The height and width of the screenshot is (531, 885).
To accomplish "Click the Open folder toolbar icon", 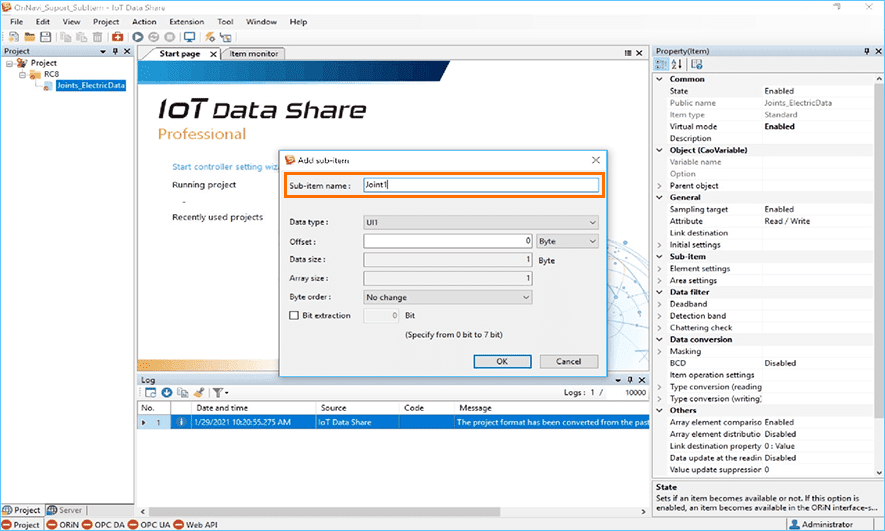I will pos(29,37).
